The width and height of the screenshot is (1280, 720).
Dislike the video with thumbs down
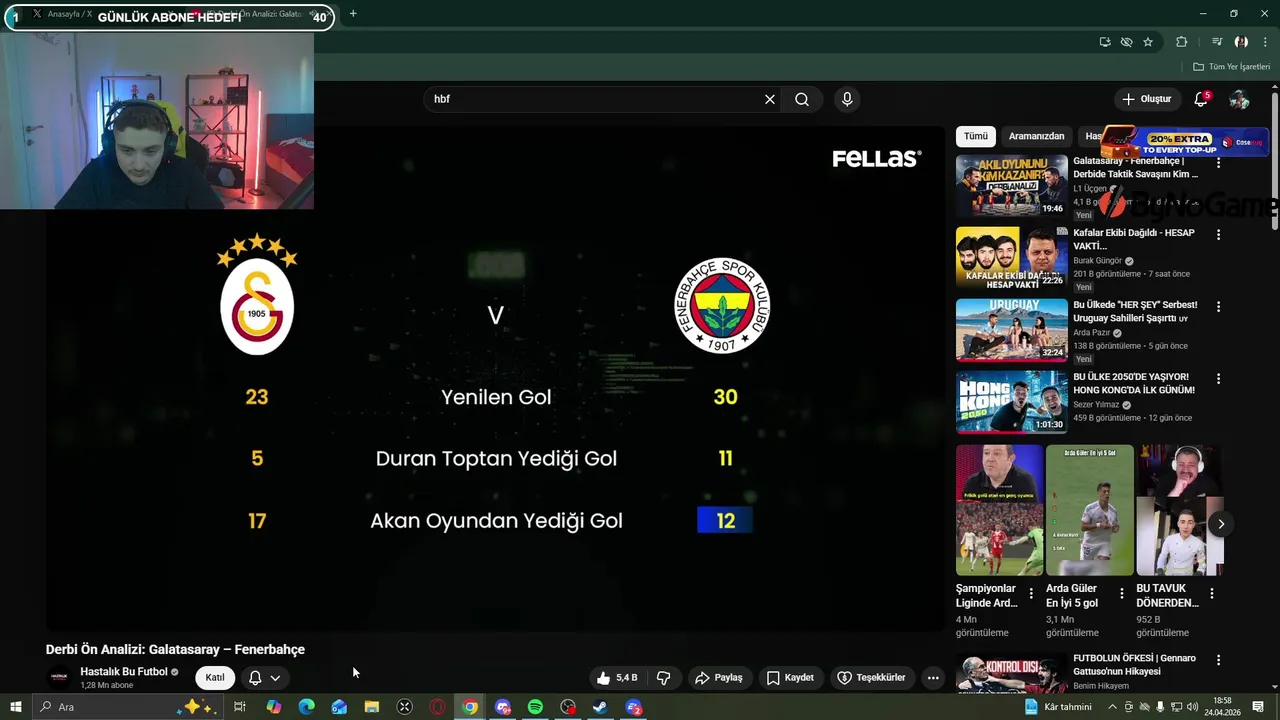click(x=663, y=678)
